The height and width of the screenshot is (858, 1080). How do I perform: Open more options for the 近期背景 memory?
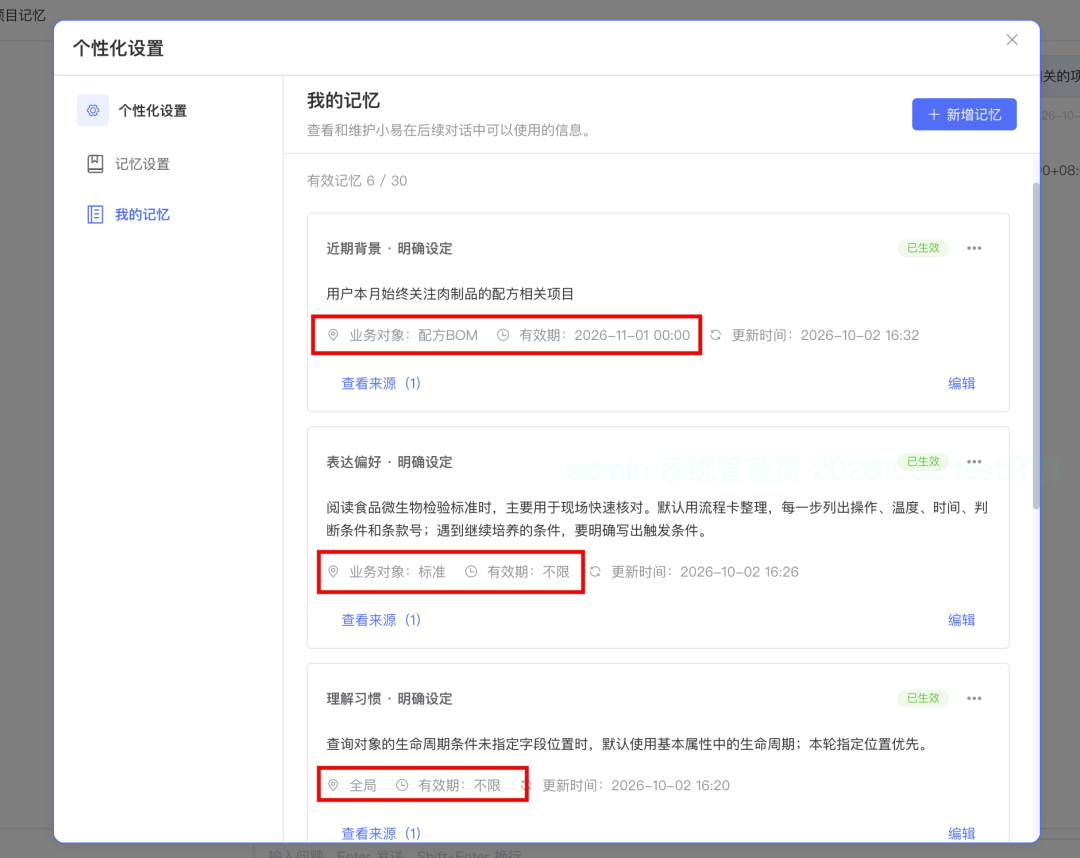[974, 248]
